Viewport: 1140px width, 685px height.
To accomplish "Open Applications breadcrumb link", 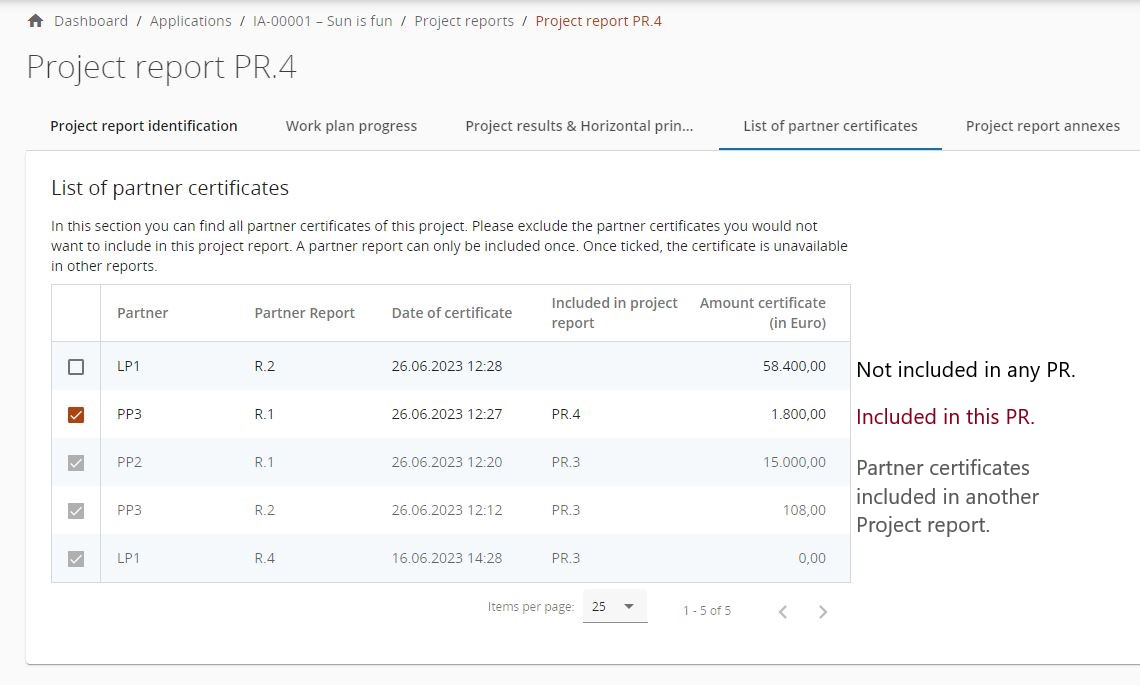I will 190,21.
